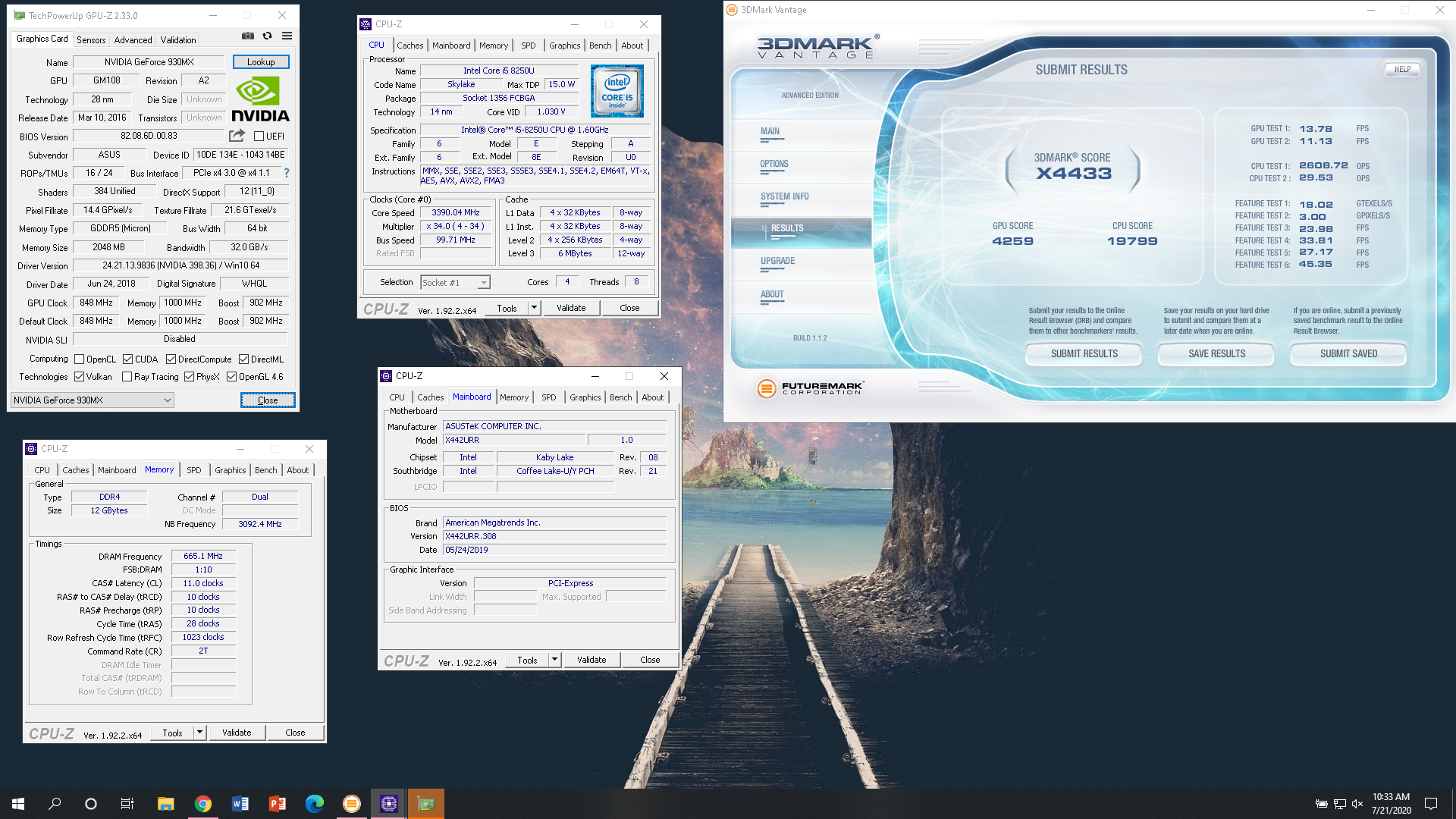Expand Tools dropdown arrow in Mainboard window
1456x819 pixels.
[554, 660]
